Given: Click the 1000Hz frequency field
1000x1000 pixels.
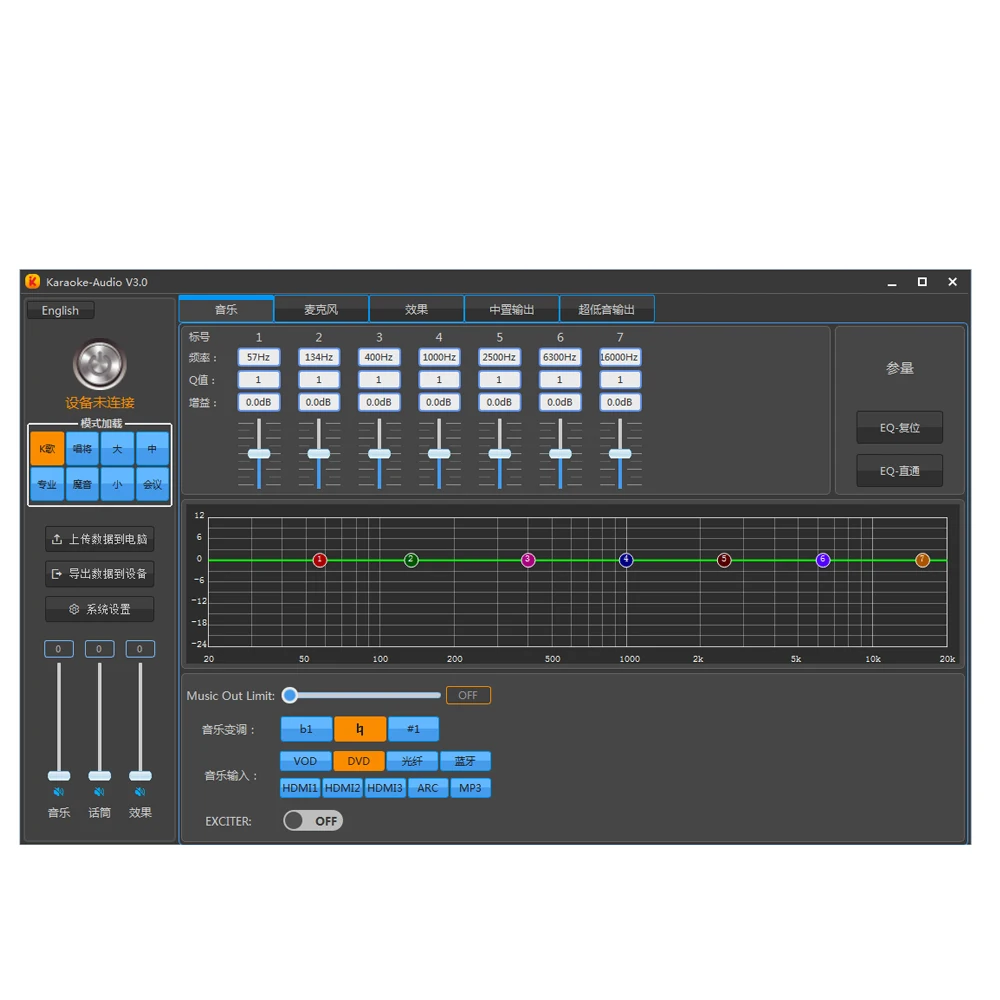Looking at the screenshot, I should (439, 357).
